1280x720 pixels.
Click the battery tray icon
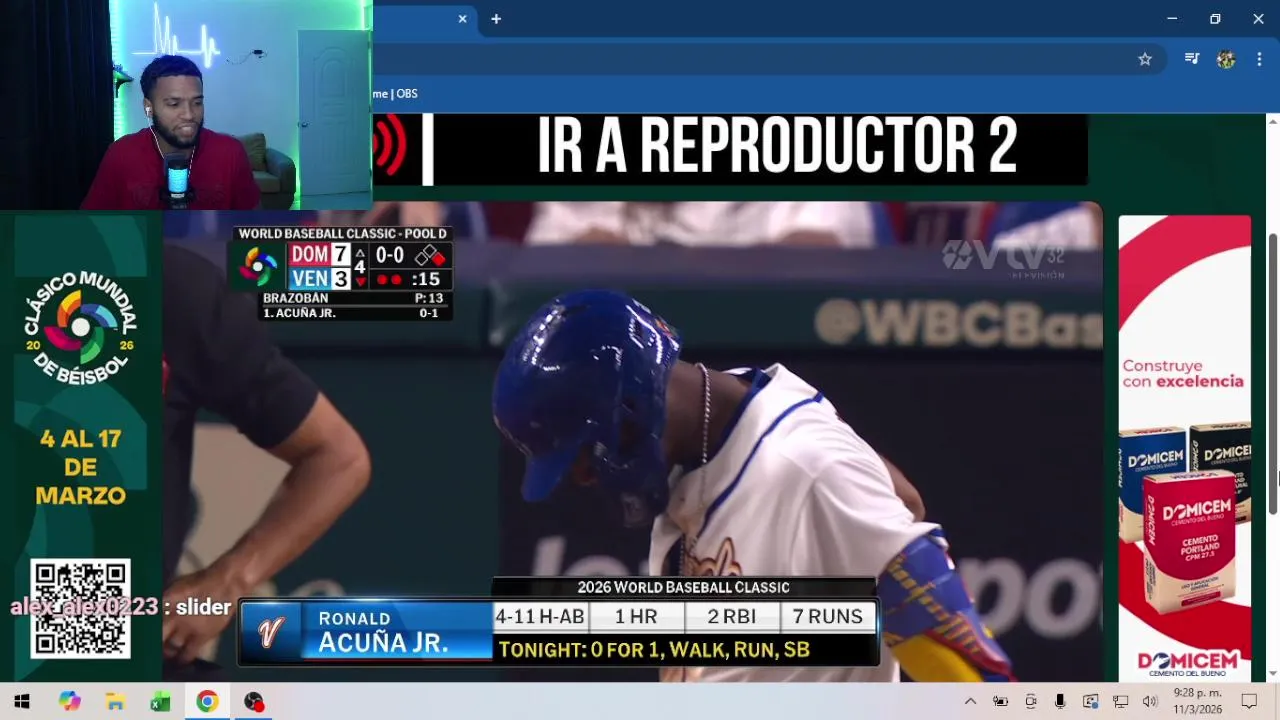coord(1000,701)
